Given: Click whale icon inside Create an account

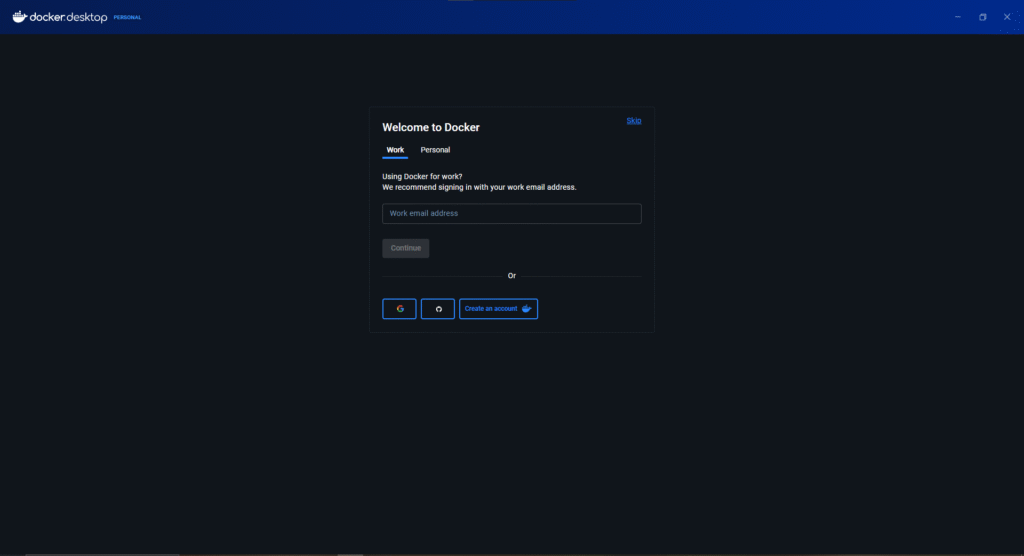Looking at the screenshot, I should pyautogui.click(x=527, y=309).
